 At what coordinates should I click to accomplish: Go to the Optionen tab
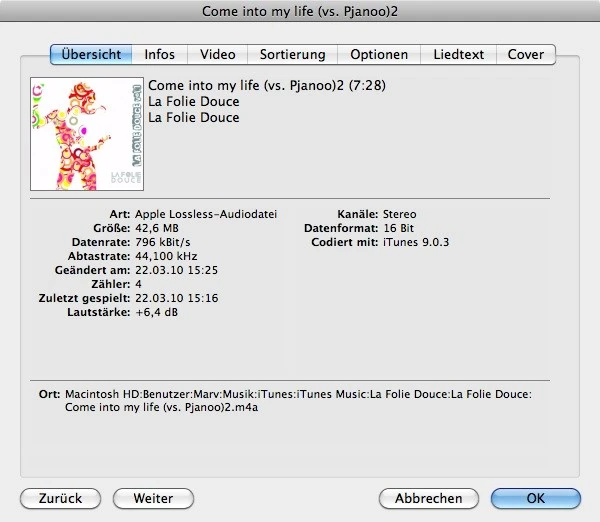(x=379, y=54)
